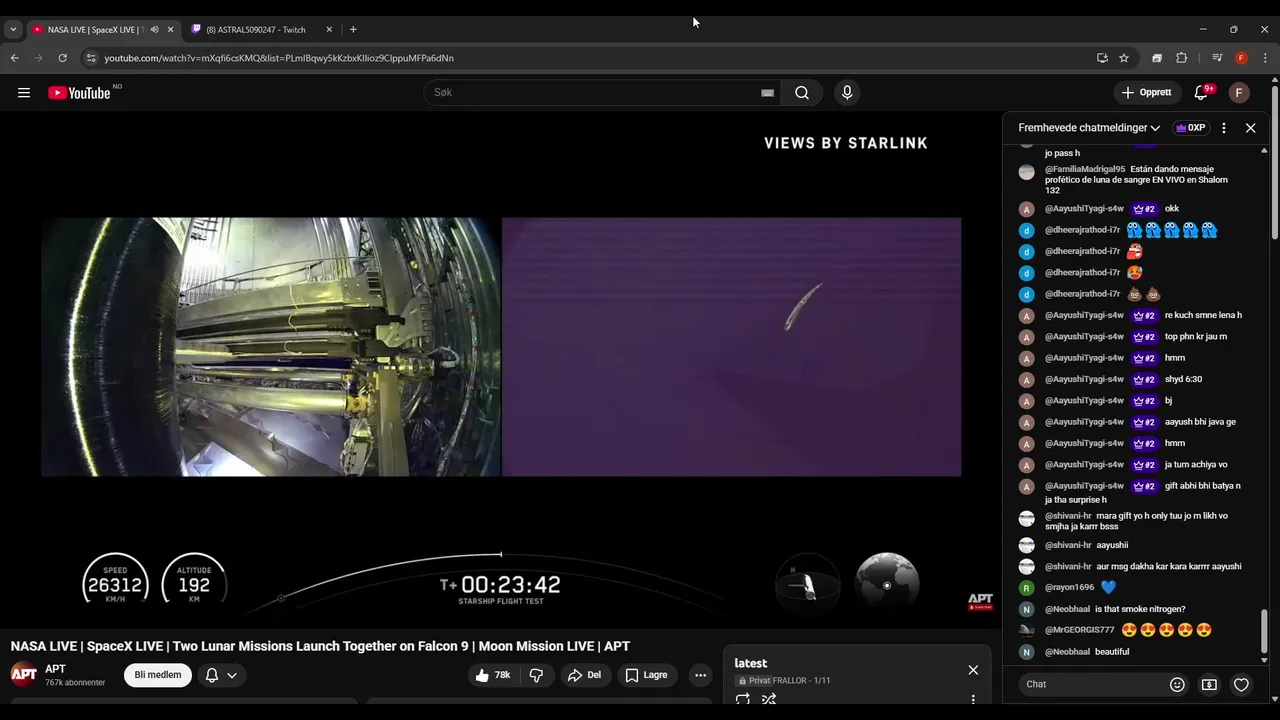
Task: Save the video using Lagre button
Action: click(647, 675)
